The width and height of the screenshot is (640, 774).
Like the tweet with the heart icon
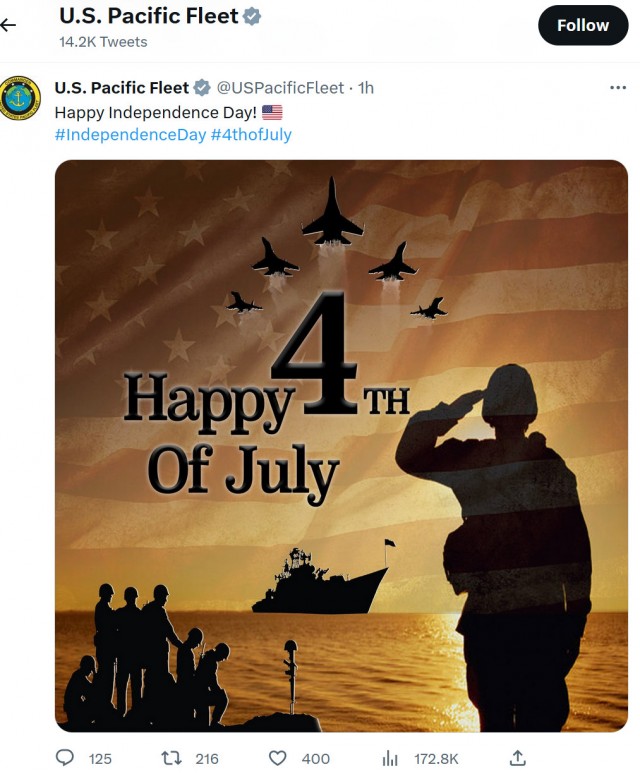[277, 758]
